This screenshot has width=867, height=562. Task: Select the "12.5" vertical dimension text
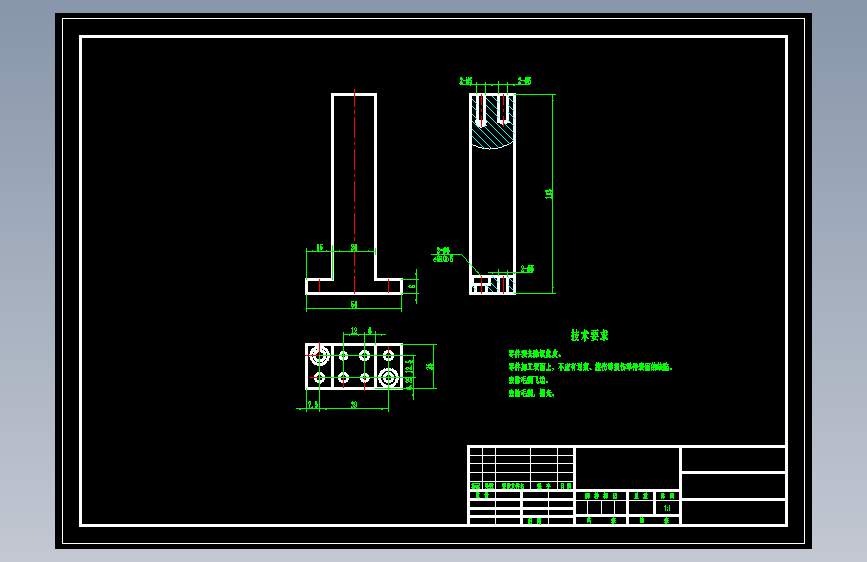[x=409, y=366]
